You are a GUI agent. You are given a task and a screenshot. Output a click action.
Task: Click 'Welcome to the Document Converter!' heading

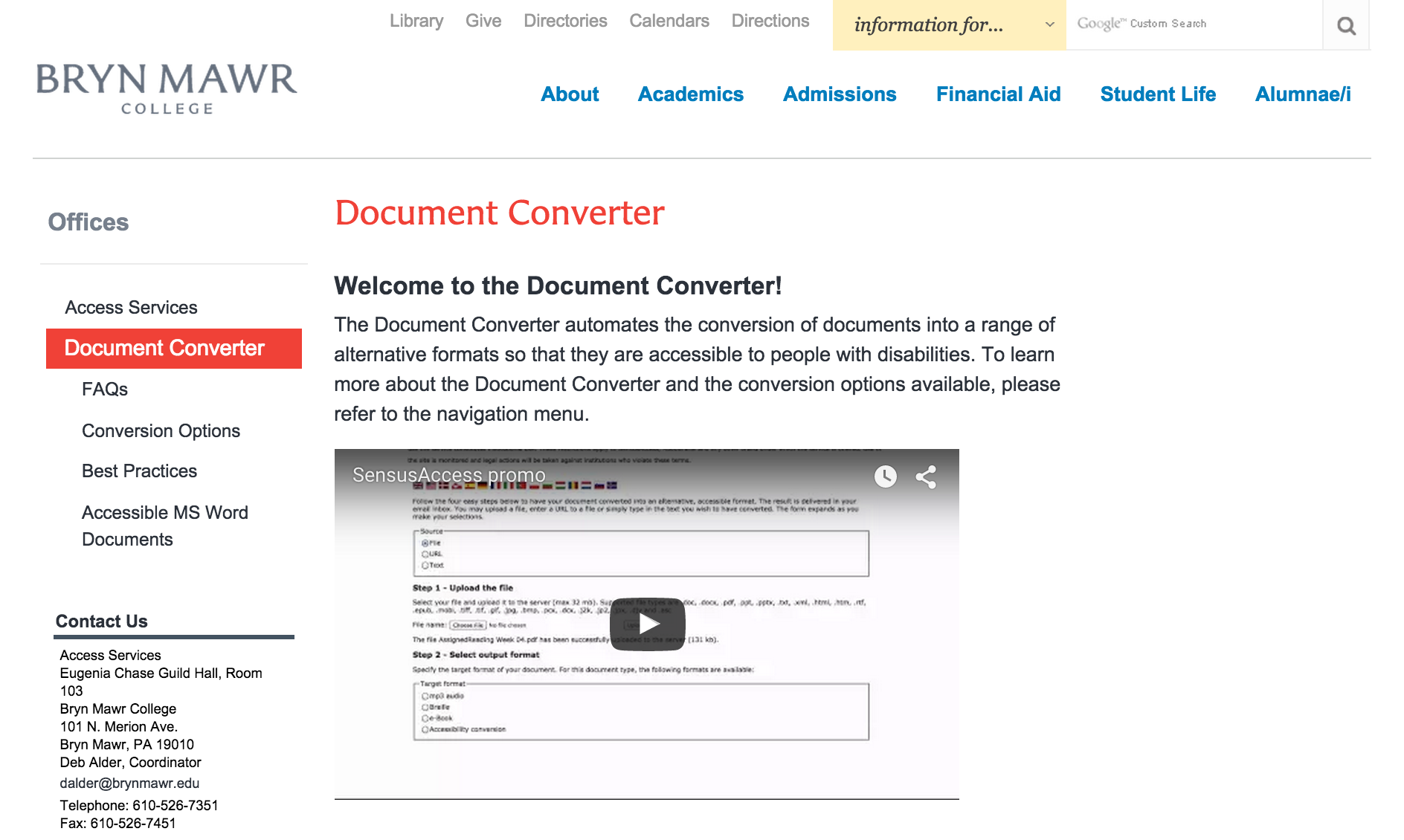pyautogui.click(x=558, y=286)
